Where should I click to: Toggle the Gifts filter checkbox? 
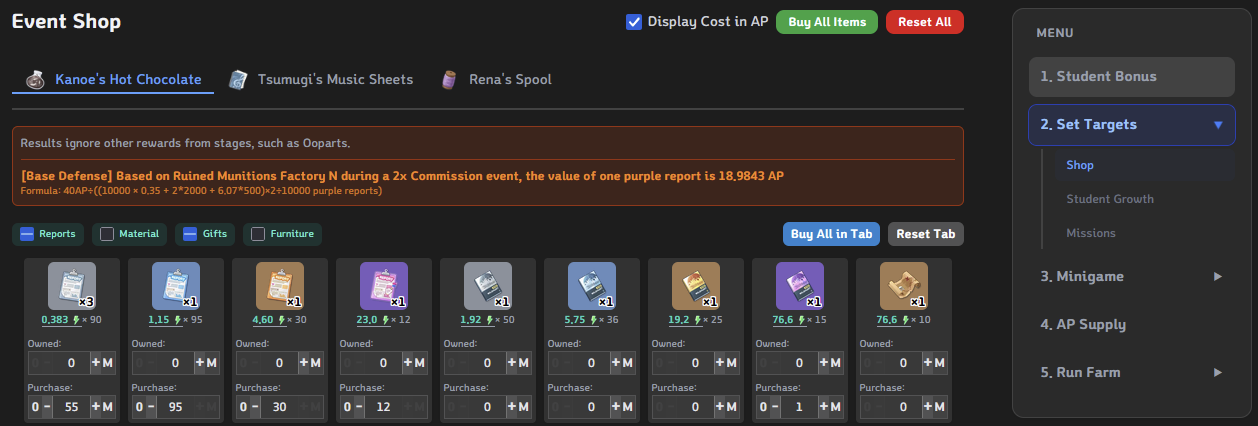190,234
